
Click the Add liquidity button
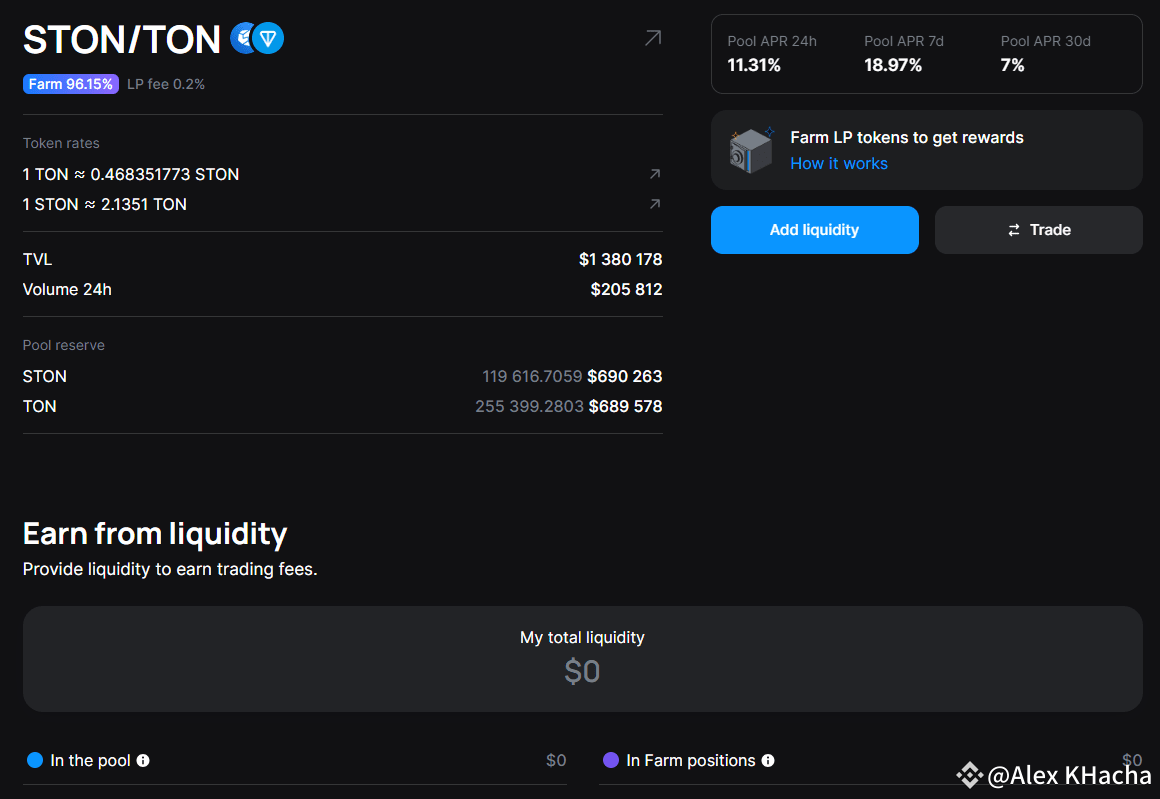coord(814,230)
